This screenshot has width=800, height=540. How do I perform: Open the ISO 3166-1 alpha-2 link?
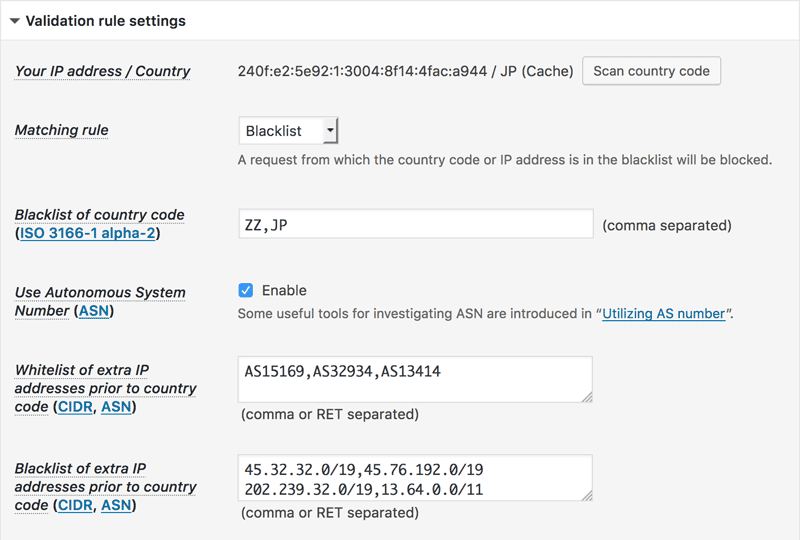(87, 233)
